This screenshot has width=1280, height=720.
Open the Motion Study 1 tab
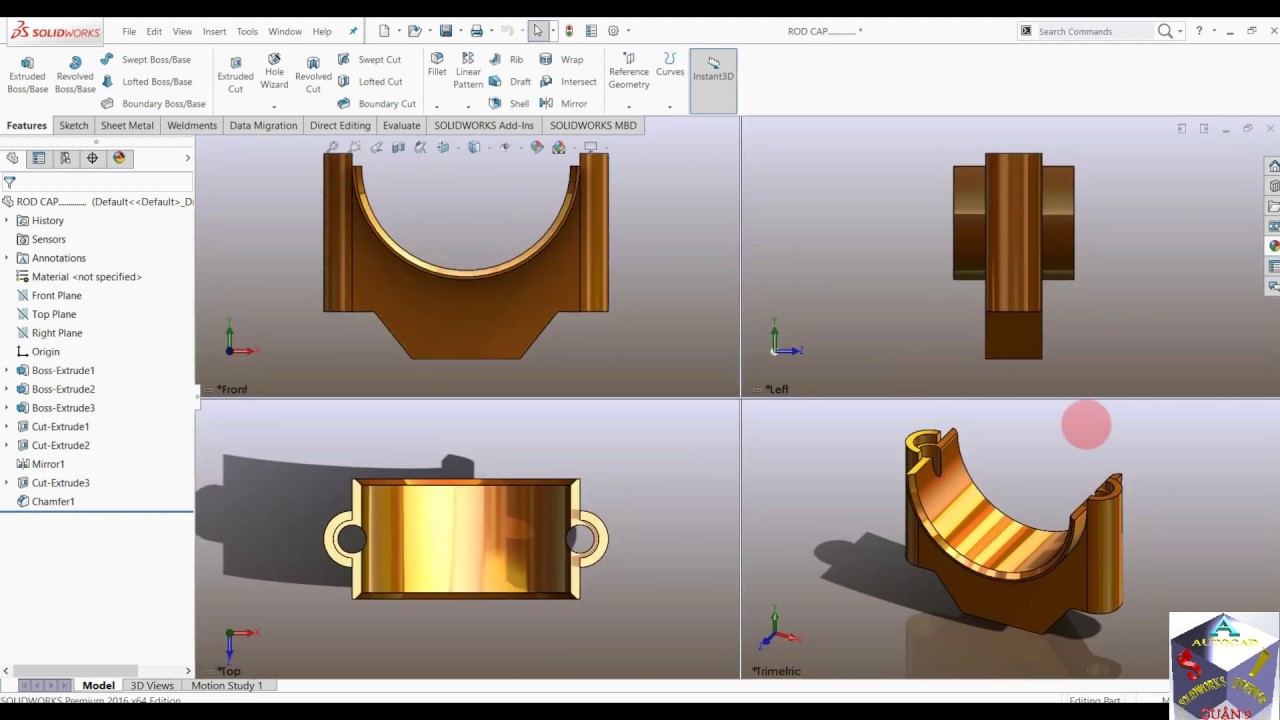point(227,686)
